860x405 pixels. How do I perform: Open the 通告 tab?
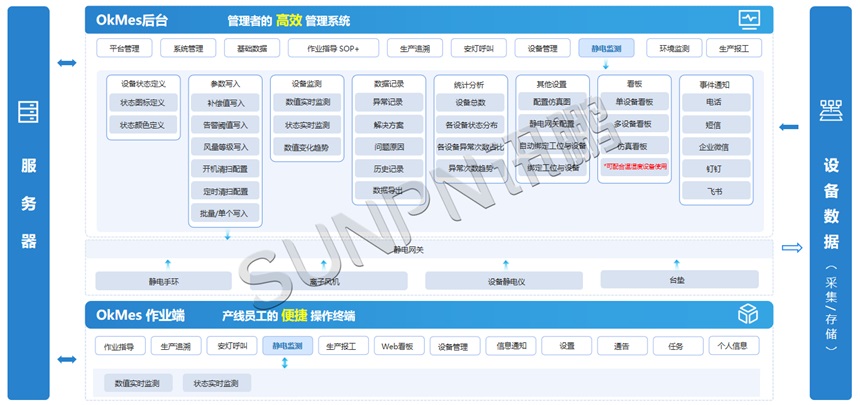(x=623, y=346)
